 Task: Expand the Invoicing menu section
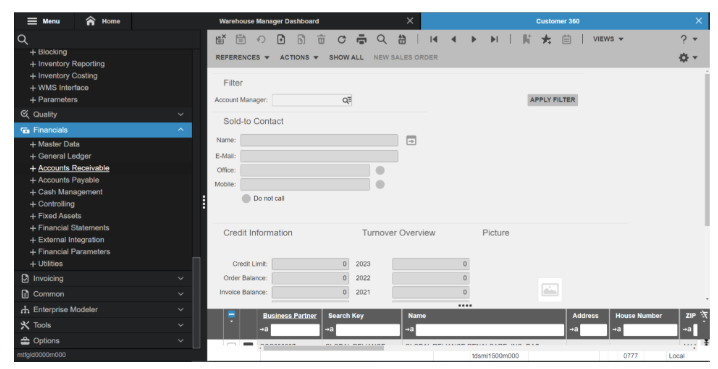tap(103, 278)
